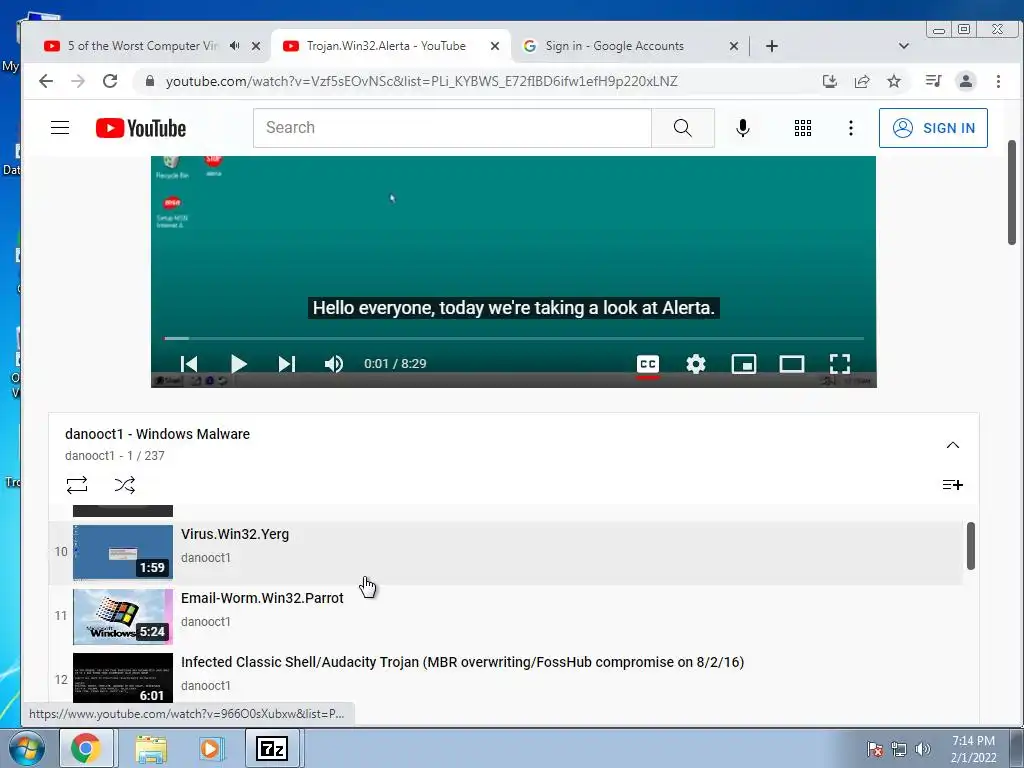The width and height of the screenshot is (1024, 768).
Task: Open Infected Classic Shell/Audacity Trojan video
Action: coord(506,679)
